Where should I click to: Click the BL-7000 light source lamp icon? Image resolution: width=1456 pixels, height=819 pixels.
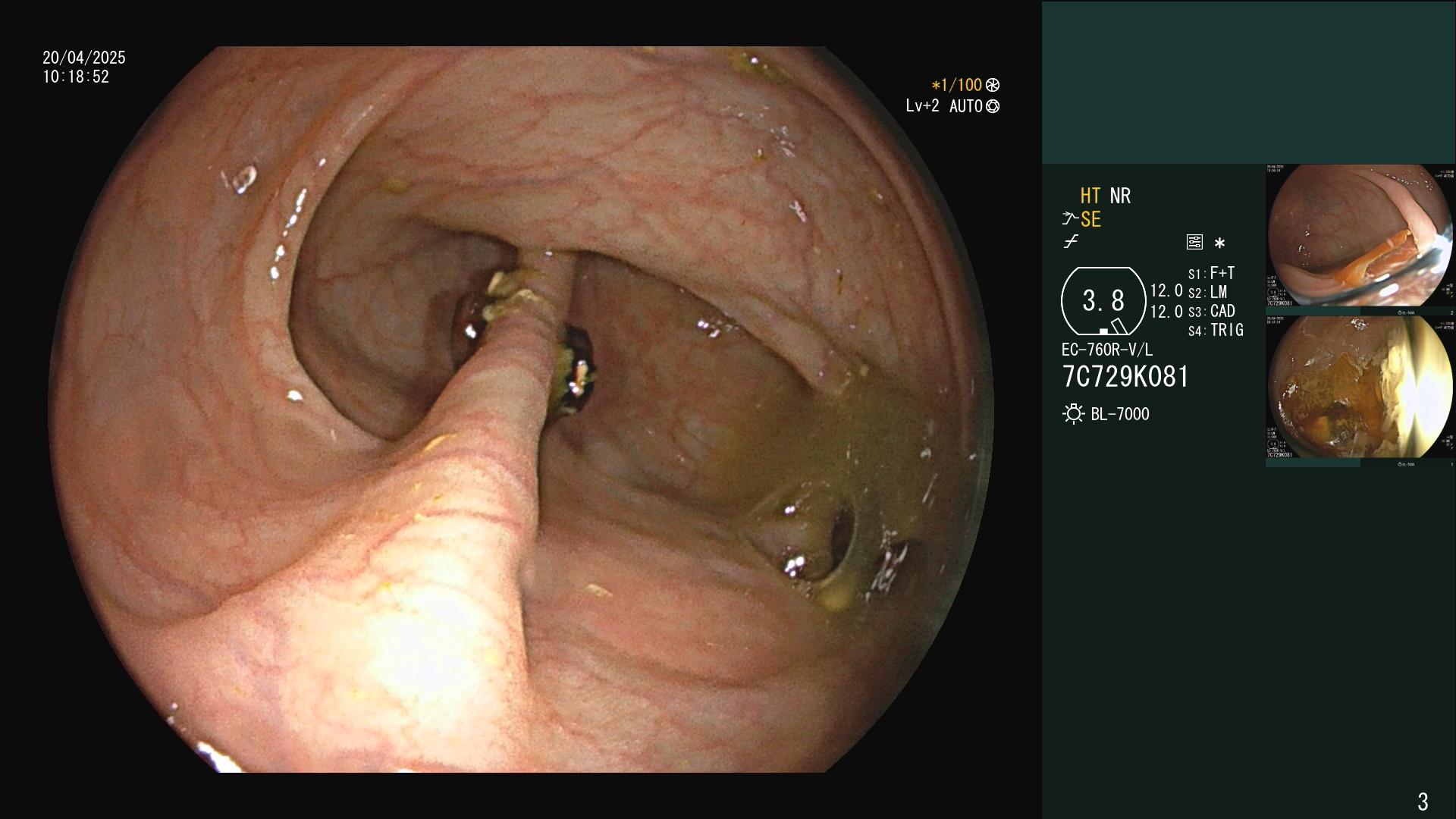[1073, 414]
